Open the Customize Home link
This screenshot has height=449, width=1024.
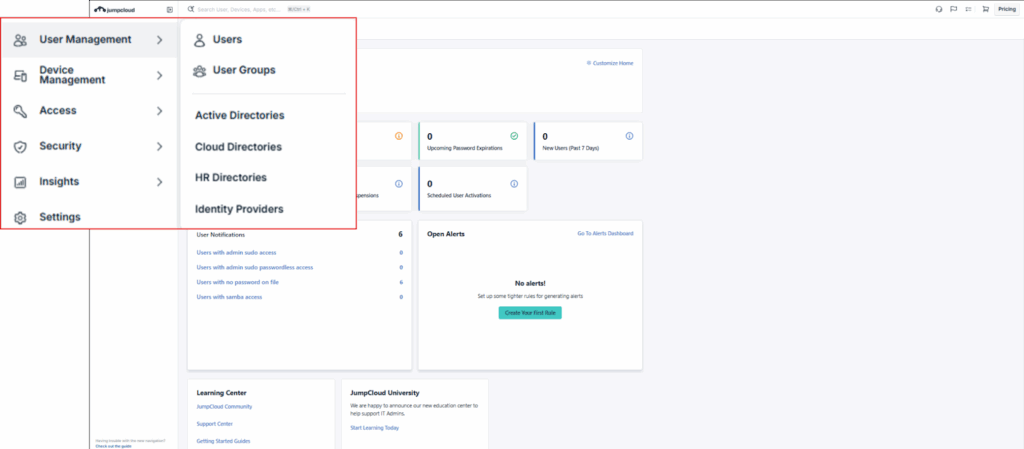610,63
